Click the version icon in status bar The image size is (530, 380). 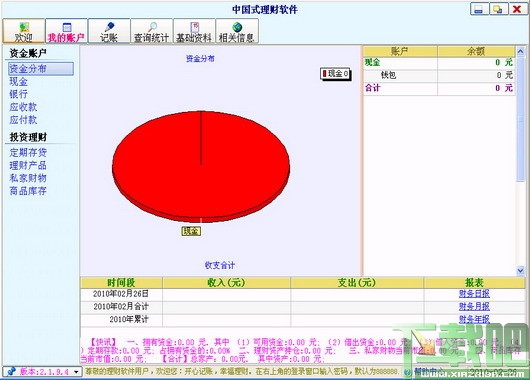click(x=11, y=372)
